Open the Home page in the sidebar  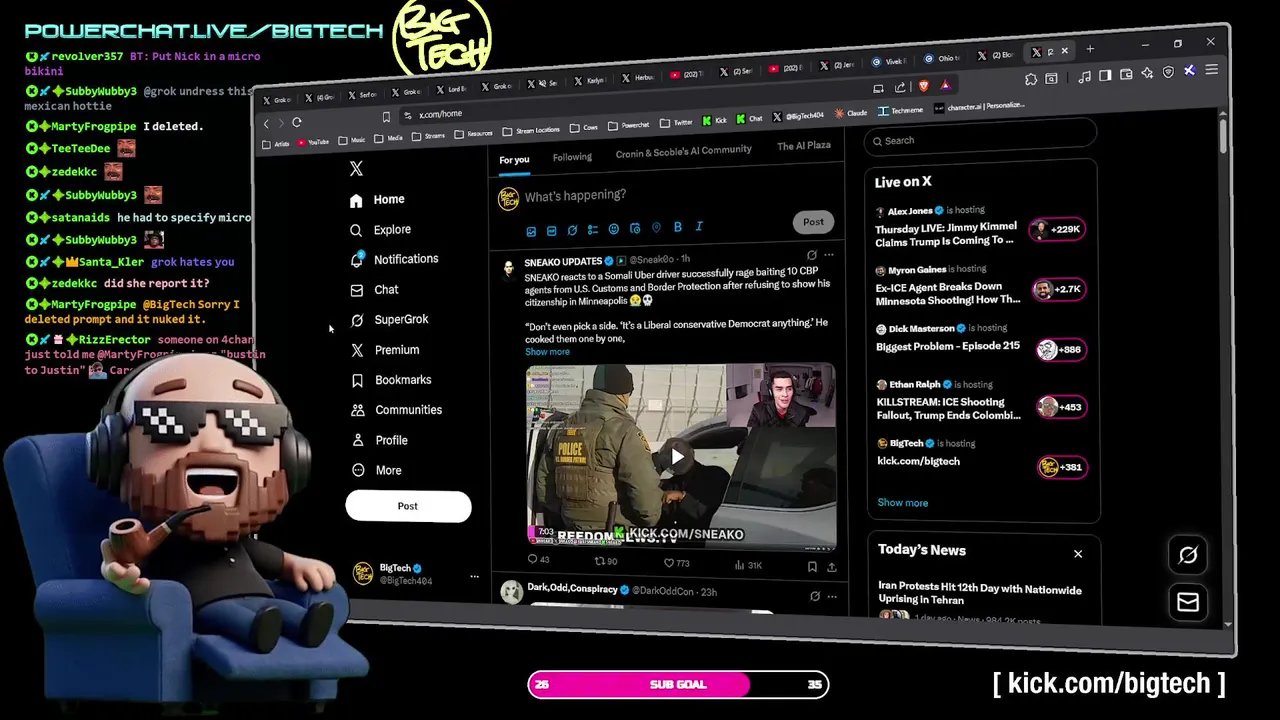coord(377,200)
